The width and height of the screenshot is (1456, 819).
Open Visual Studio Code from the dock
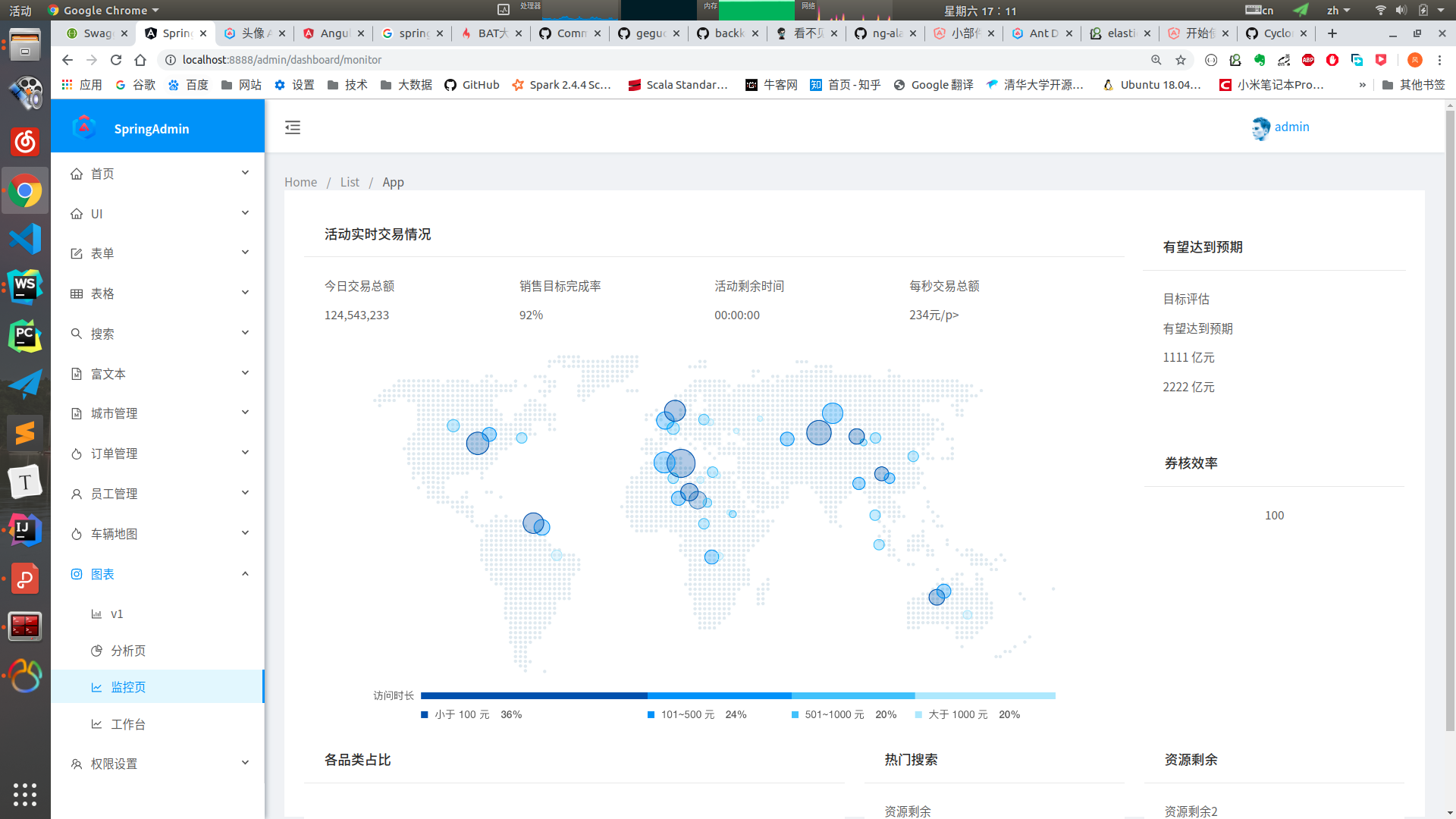(25, 239)
